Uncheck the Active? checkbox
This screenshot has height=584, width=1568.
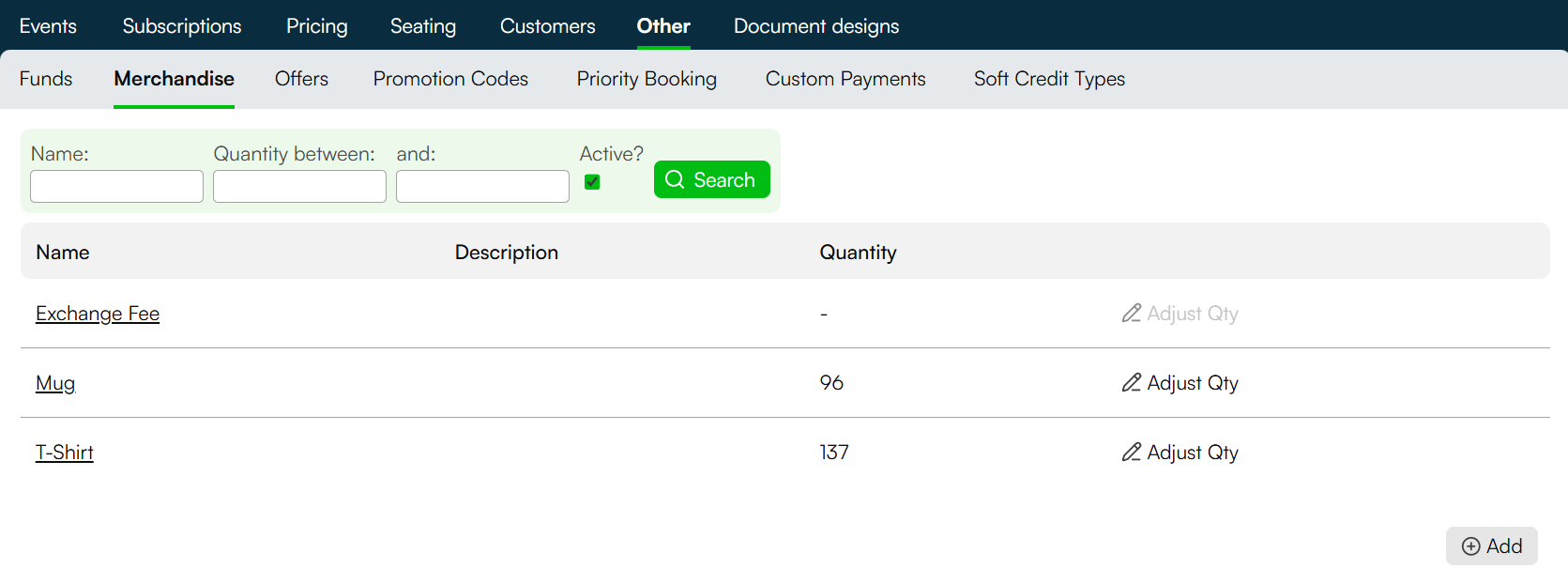[x=592, y=182]
